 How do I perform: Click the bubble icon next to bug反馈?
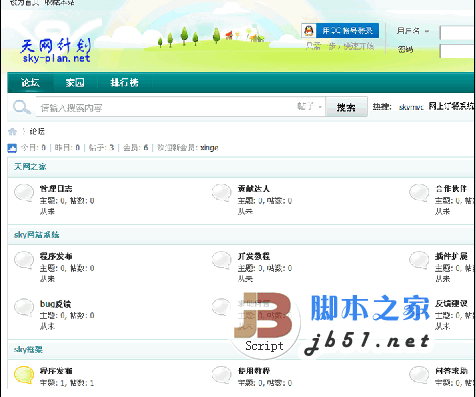click(x=24, y=307)
